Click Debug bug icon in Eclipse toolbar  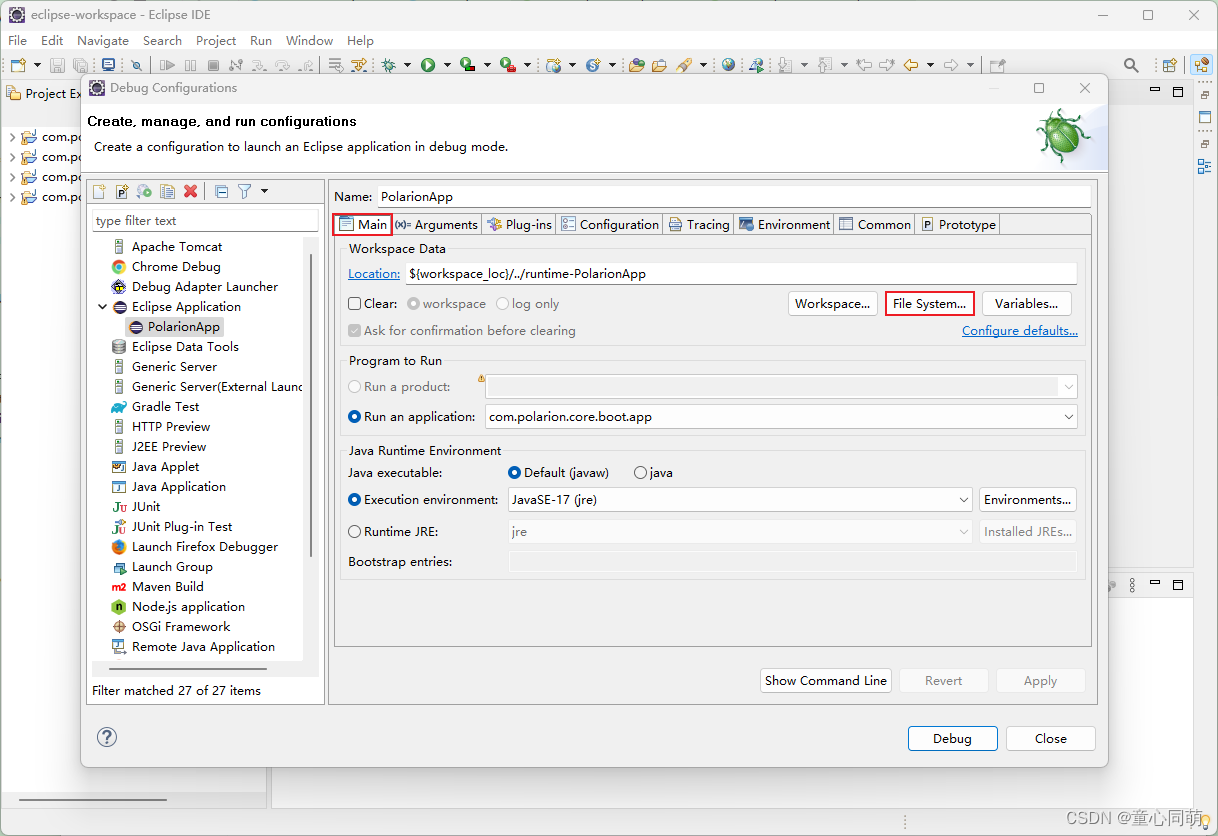pos(388,65)
